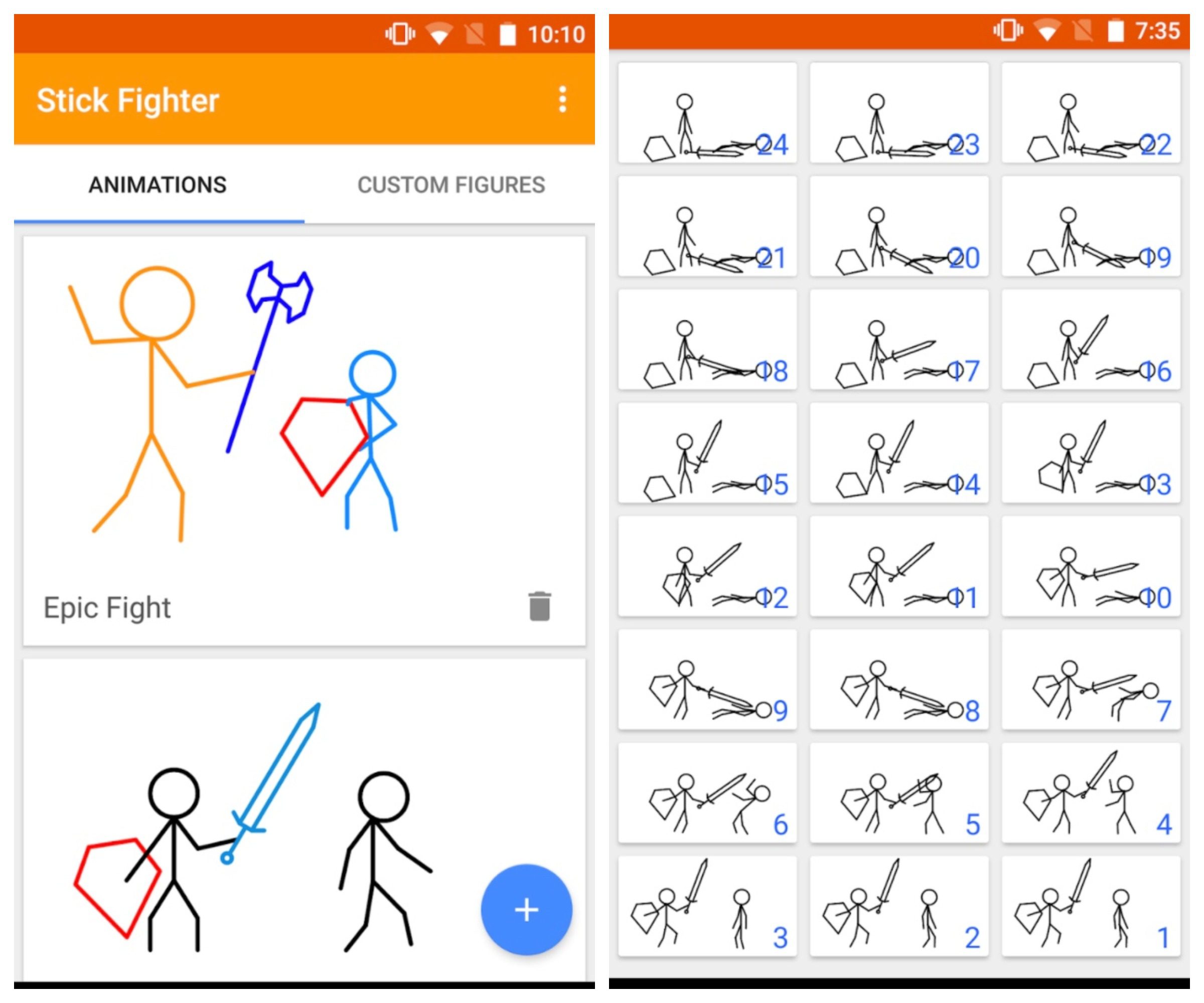1204x1003 pixels.
Task: Scroll down the frame grid panel
Action: pos(902,500)
